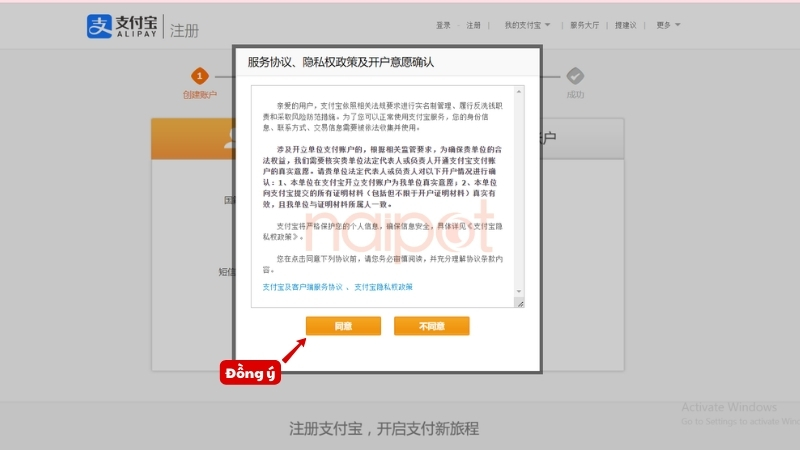Expand the 我的支付宝 dropdown
Viewport: 800px width, 450px height.
(527, 25)
